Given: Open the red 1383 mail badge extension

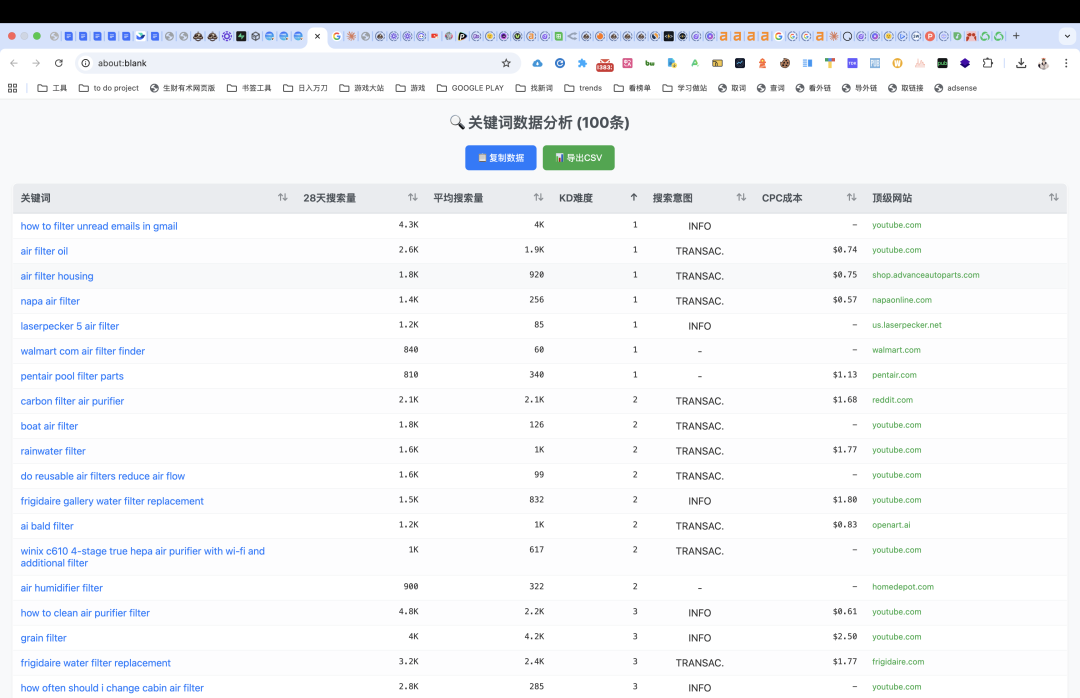Looking at the screenshot, I should 605,64.
